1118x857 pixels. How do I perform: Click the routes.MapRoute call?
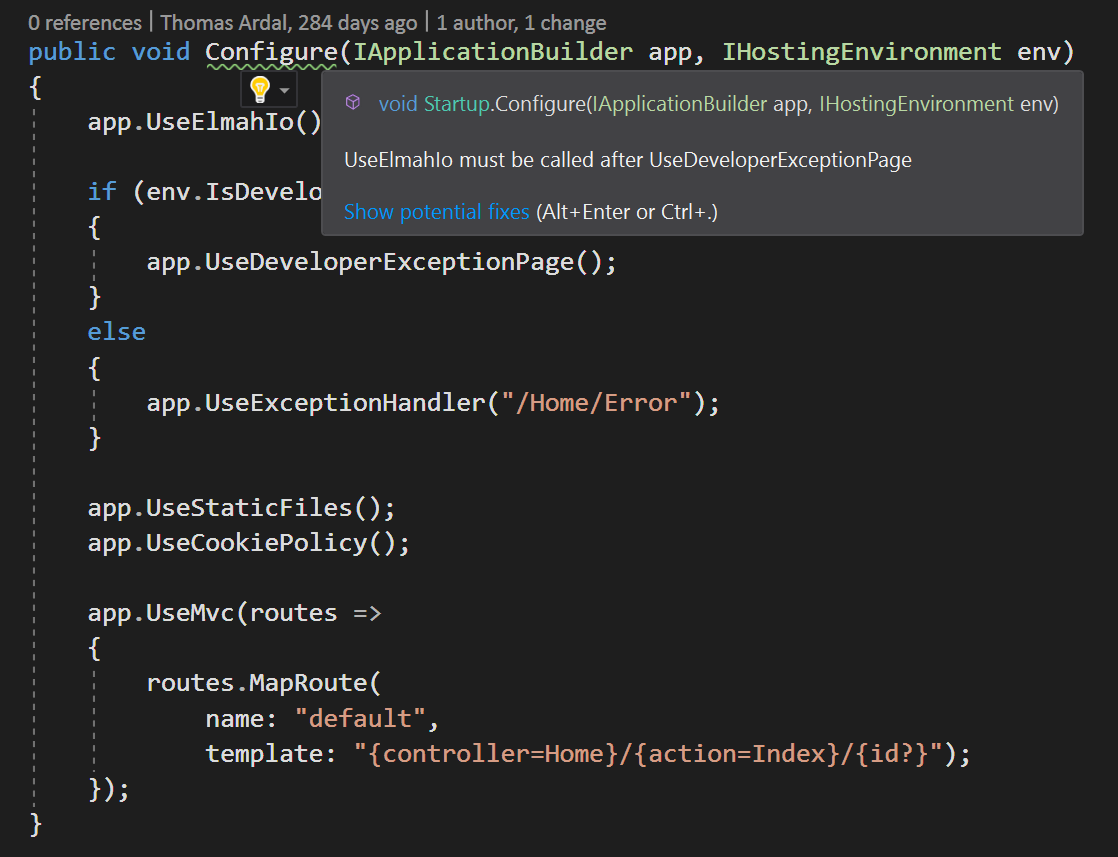point(257,683)
